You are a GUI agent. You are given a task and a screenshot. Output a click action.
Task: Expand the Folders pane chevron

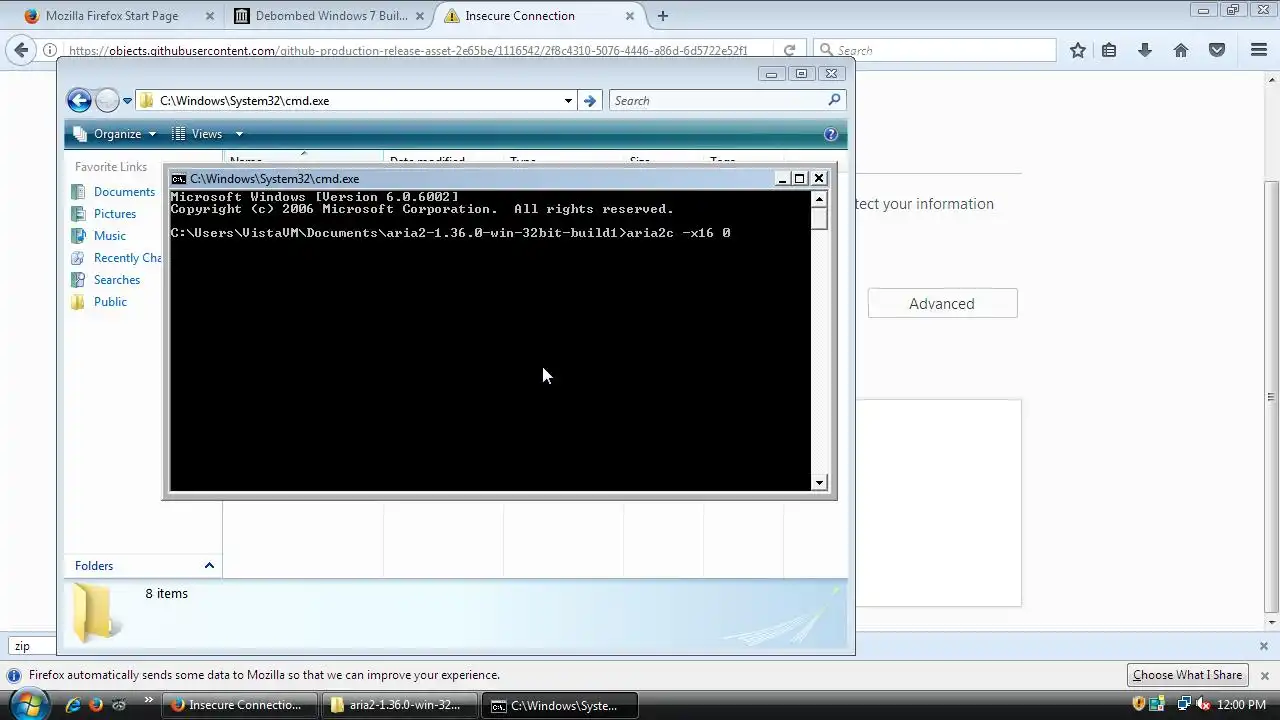(209, 566)
